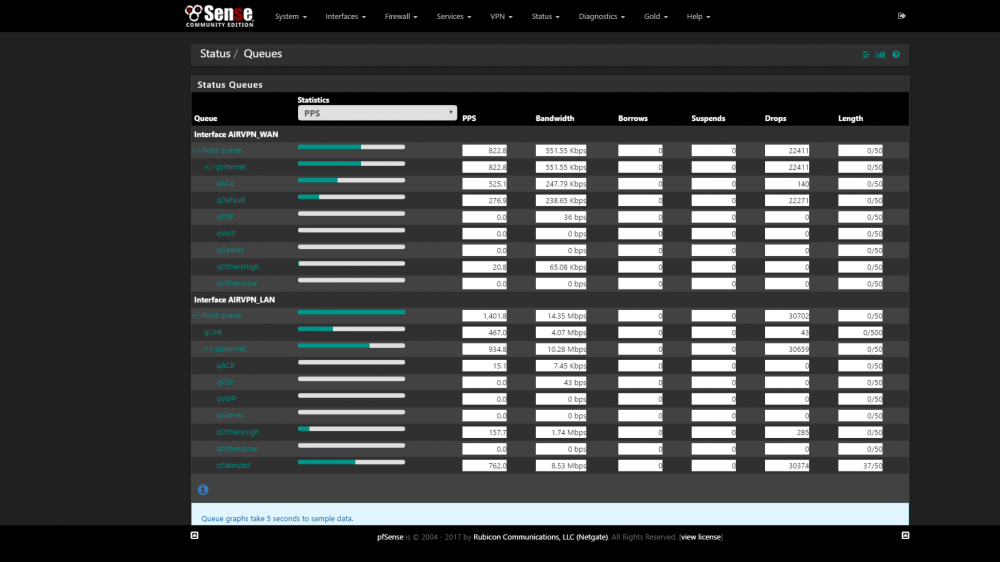This screenshot has height=562, width=1000.
Task: Click the help question mark icon
Action: (896, 54)
